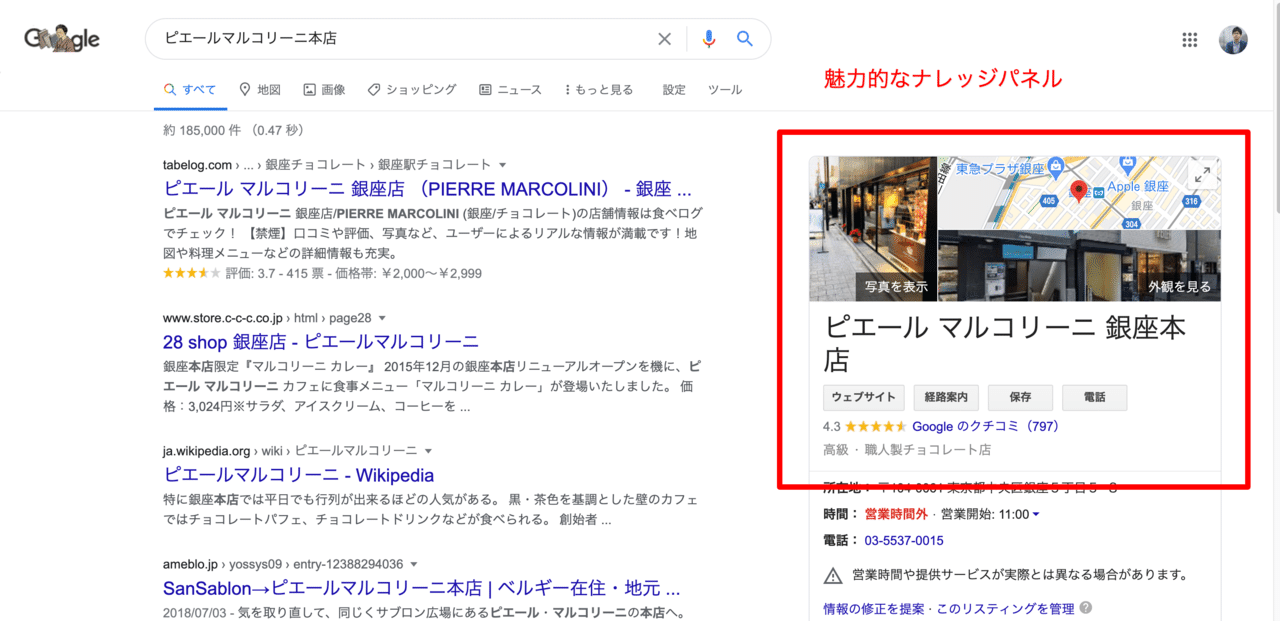This screenshot has height=621, width=1280.
Task: Select the すべて tab
Action: (x=190, y=90)
